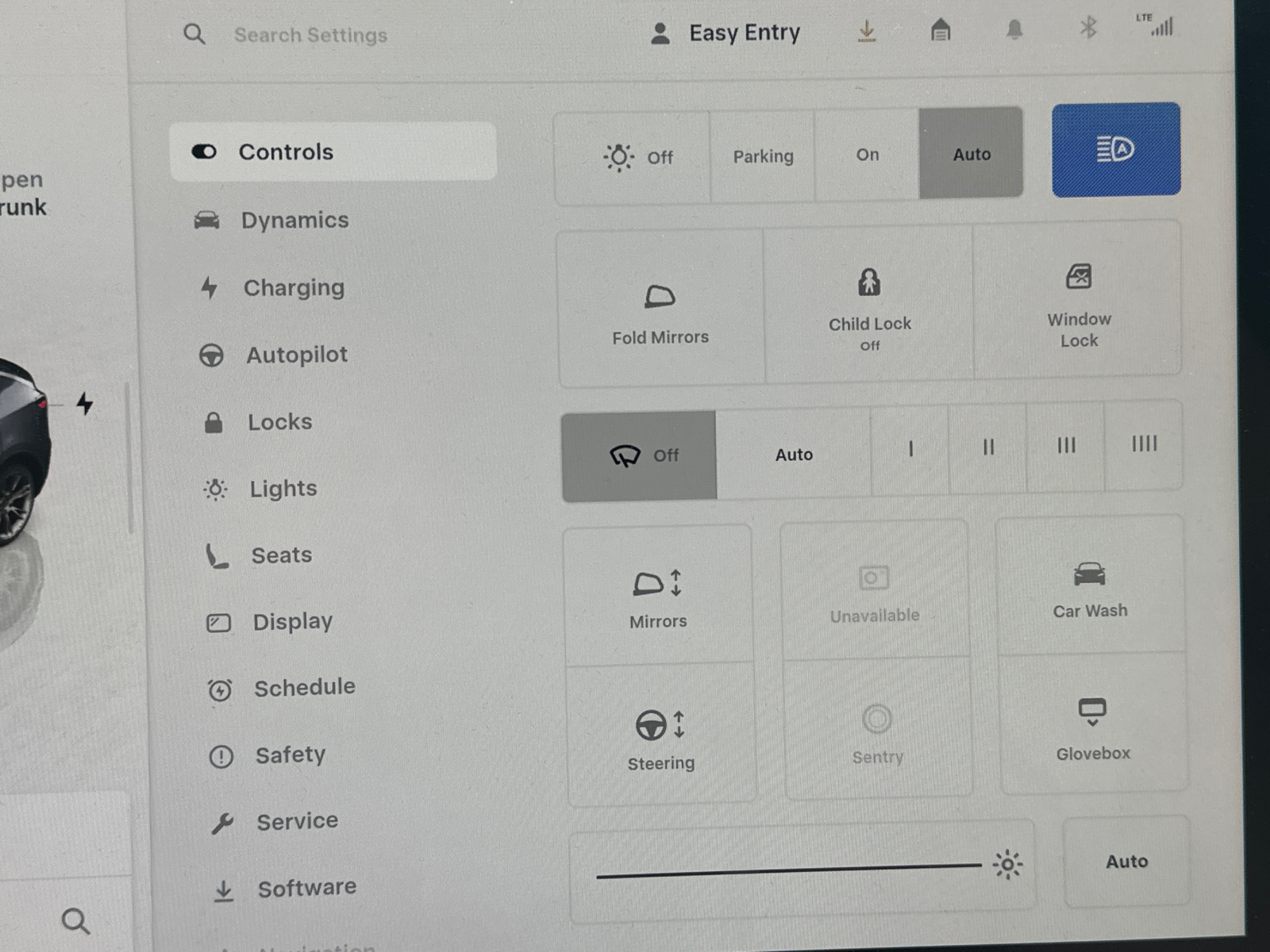
Task: Toggle Child Lock on
Action: (x=870, y=305)
